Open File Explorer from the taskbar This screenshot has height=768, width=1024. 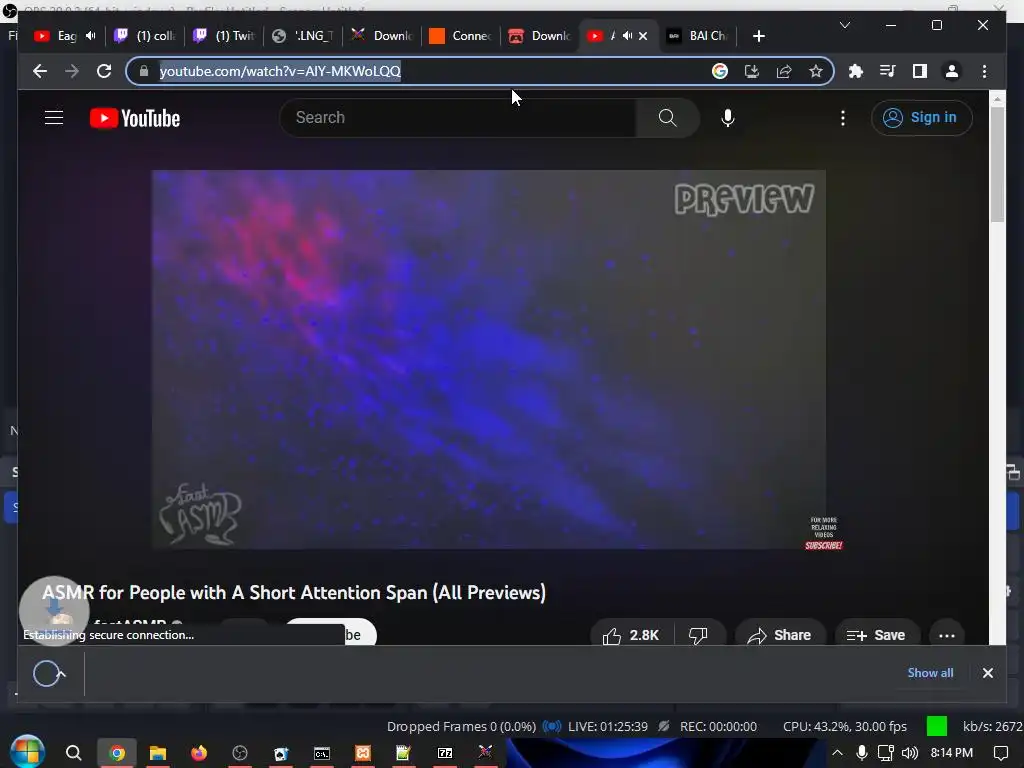(x=158, y=753)
